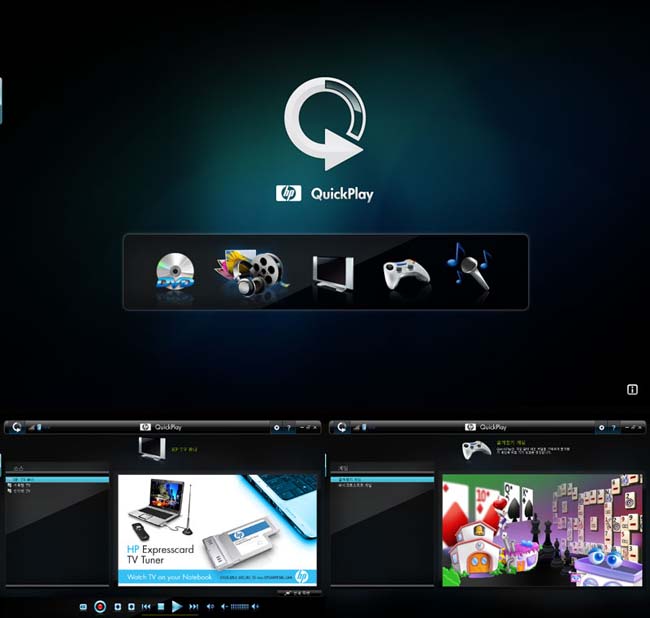Click the HP QuickPlay title in the games window

coord(486,427)
